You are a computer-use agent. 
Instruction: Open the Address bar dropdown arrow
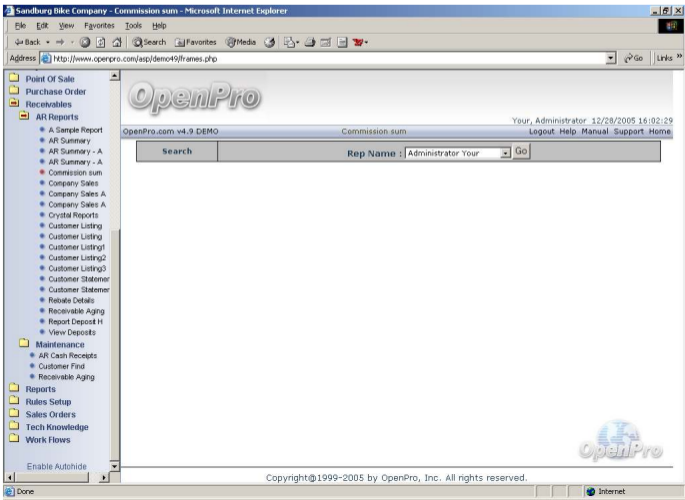pos(611,58)
